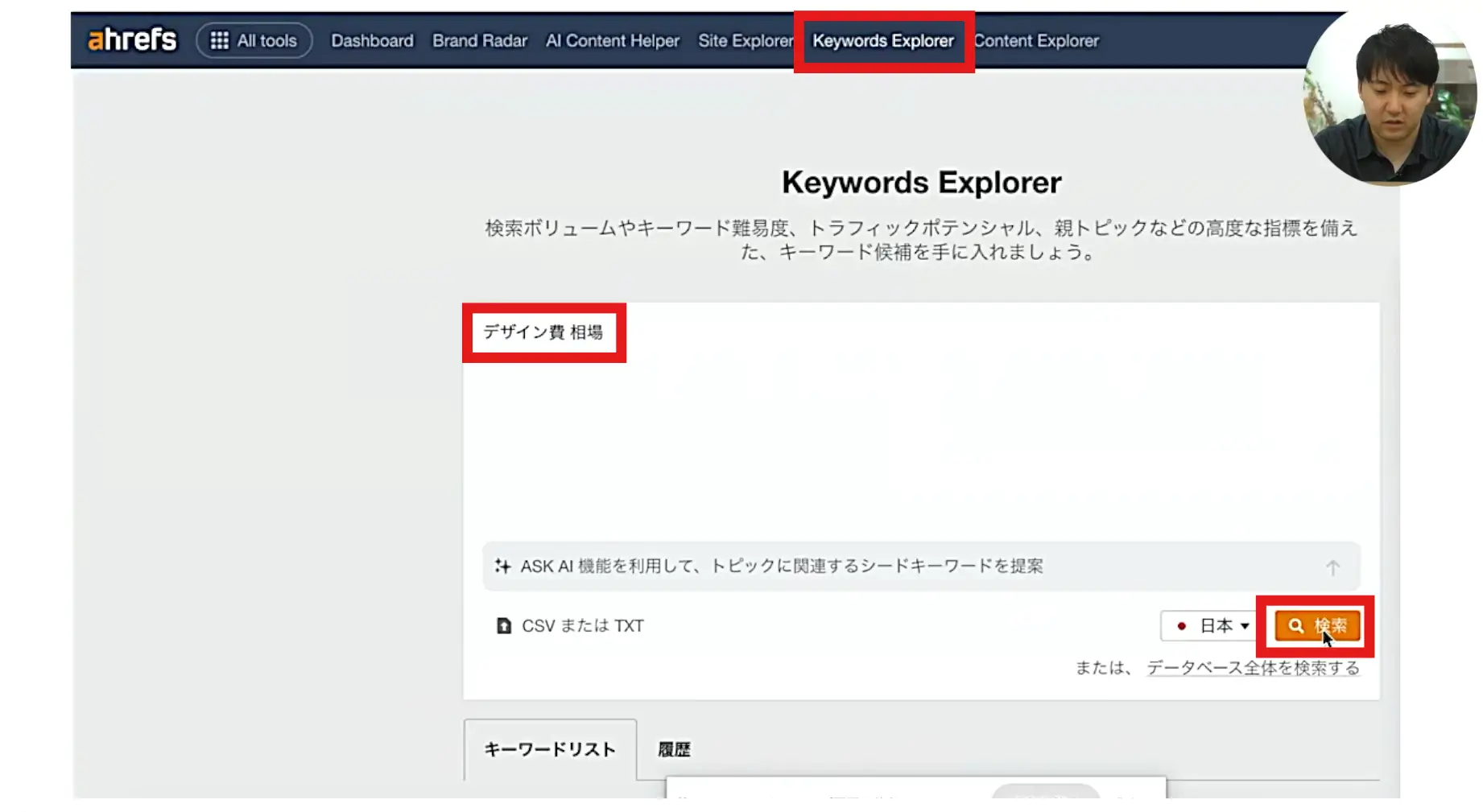This screenshot has width=1483, height=812.
Task: Switch to the 履歴 tab
Action: pos(674,749)
